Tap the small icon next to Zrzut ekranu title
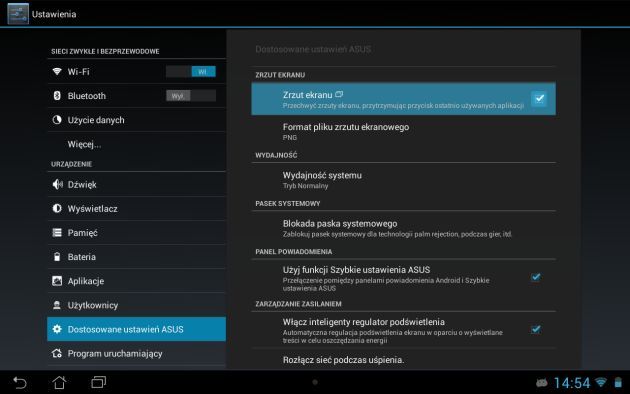The width and height of the screenshot is (630, 394). click(339, 94)
